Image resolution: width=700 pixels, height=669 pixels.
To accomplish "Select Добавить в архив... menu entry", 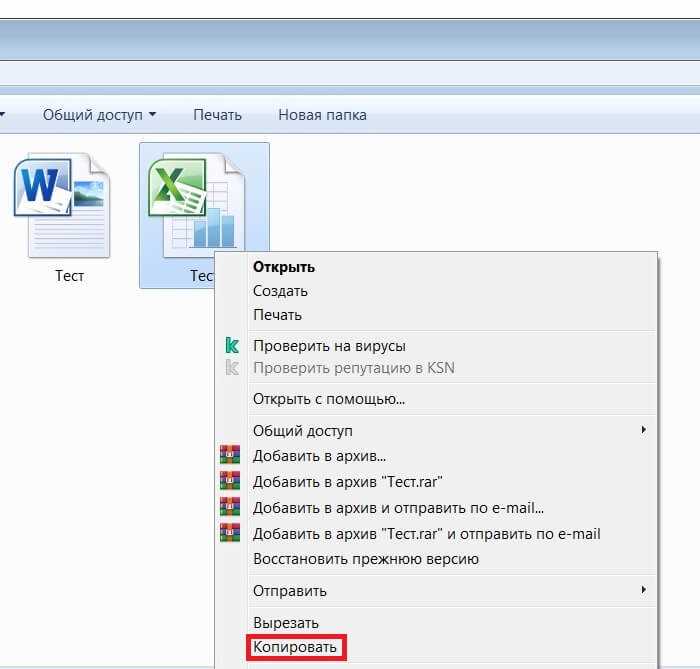I will point(319,456).
